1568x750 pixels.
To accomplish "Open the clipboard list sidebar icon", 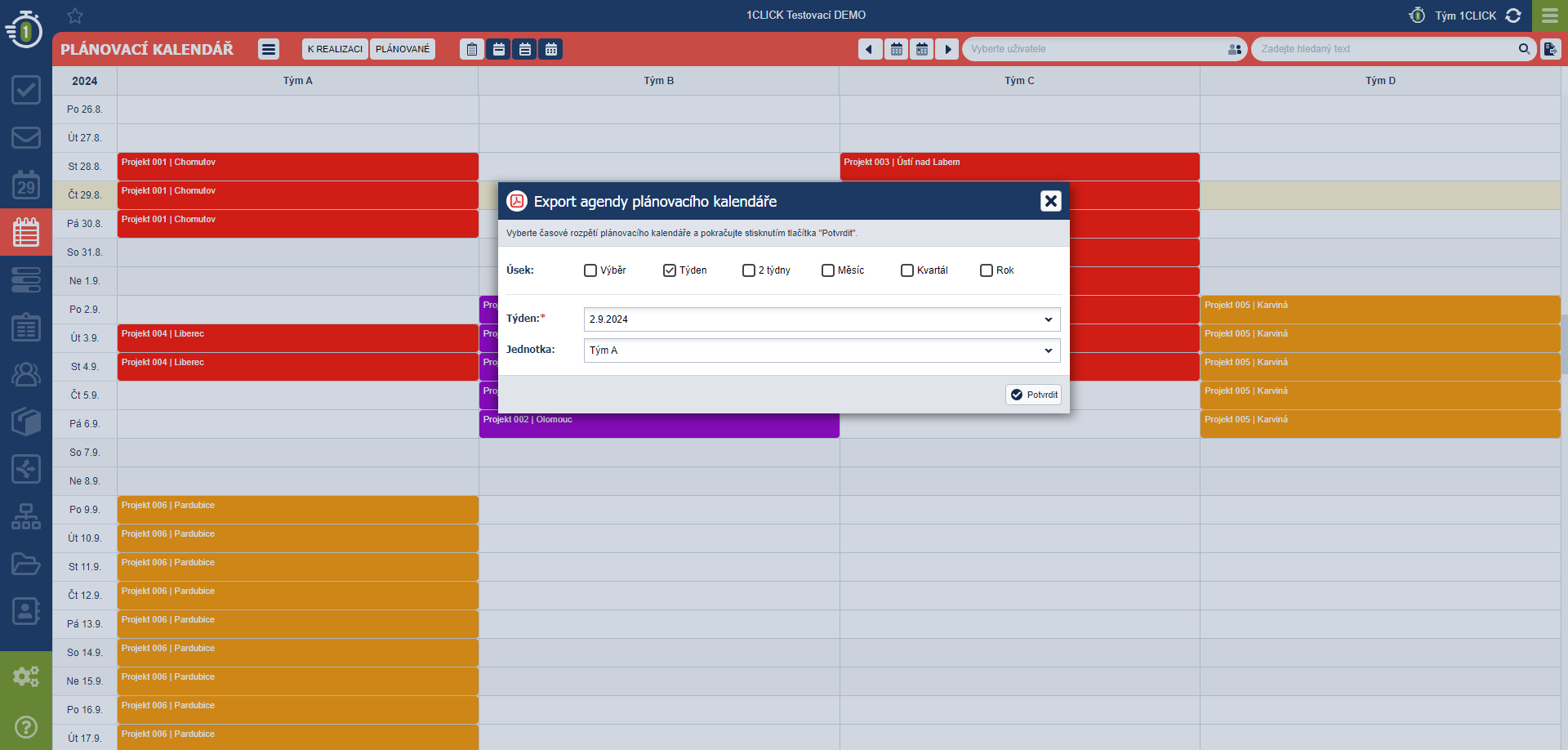I will point(26,327).
